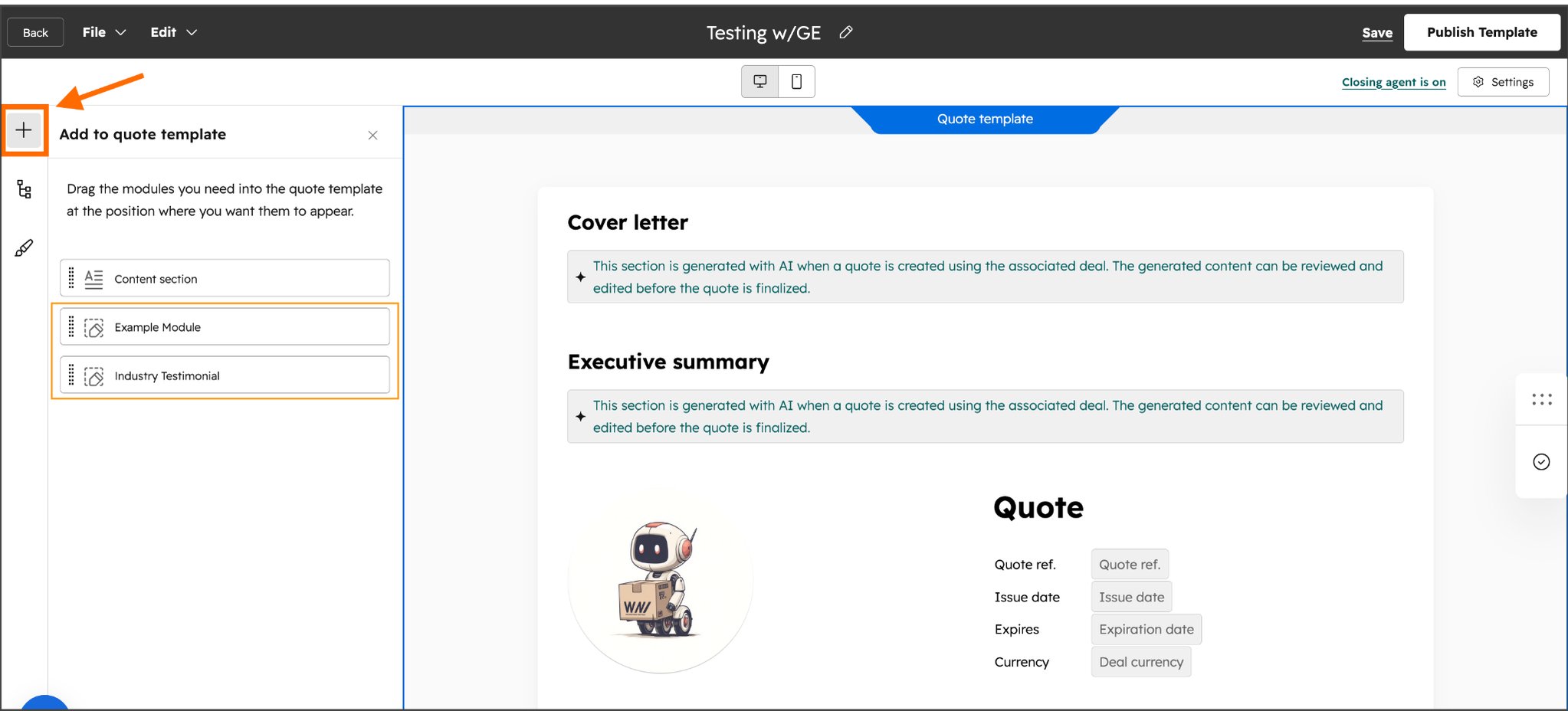This screenshot has width=1568, height=711.
Task: Click the Executive summary heading
Action: (x=668, y=362)
